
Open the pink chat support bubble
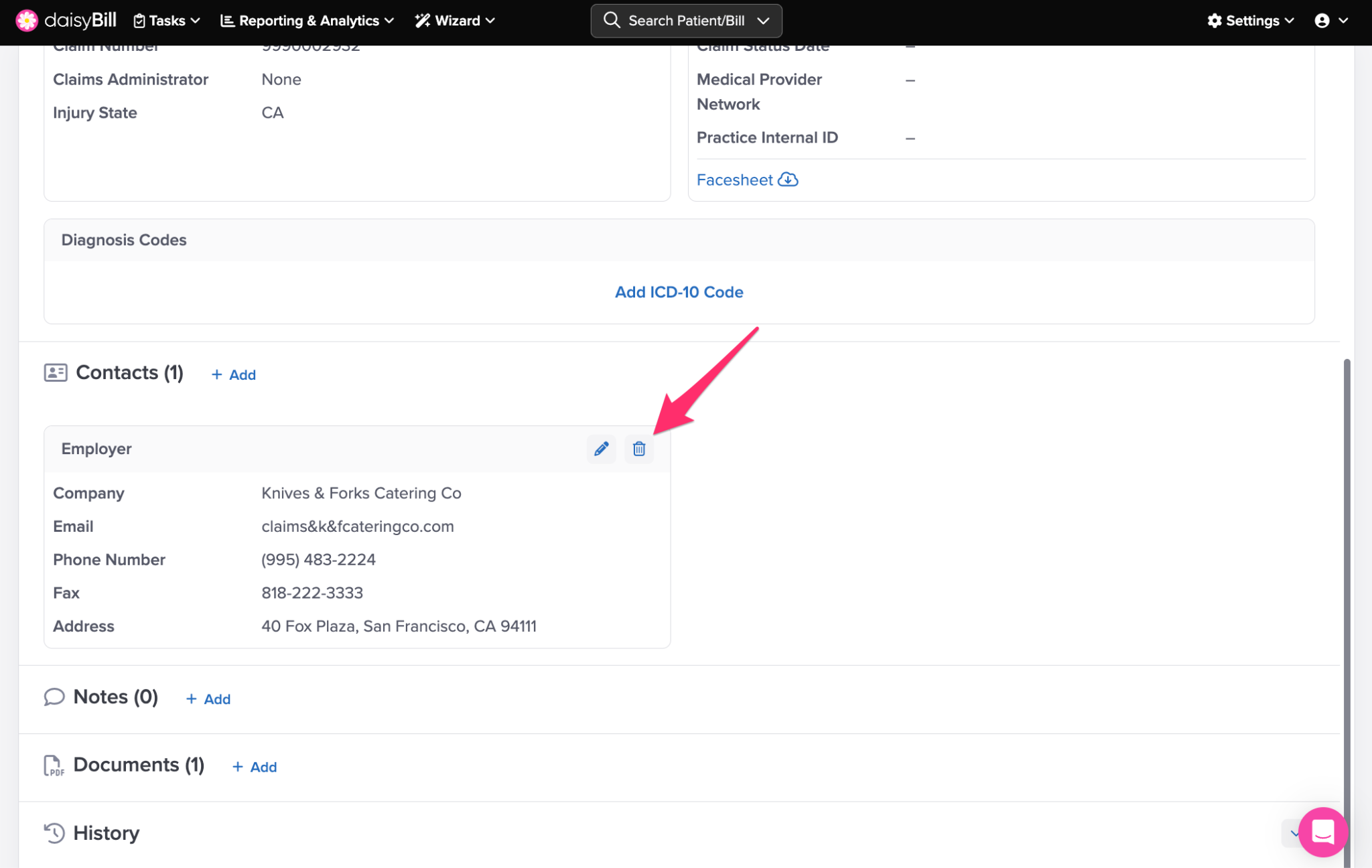(x=1322, y=832)
